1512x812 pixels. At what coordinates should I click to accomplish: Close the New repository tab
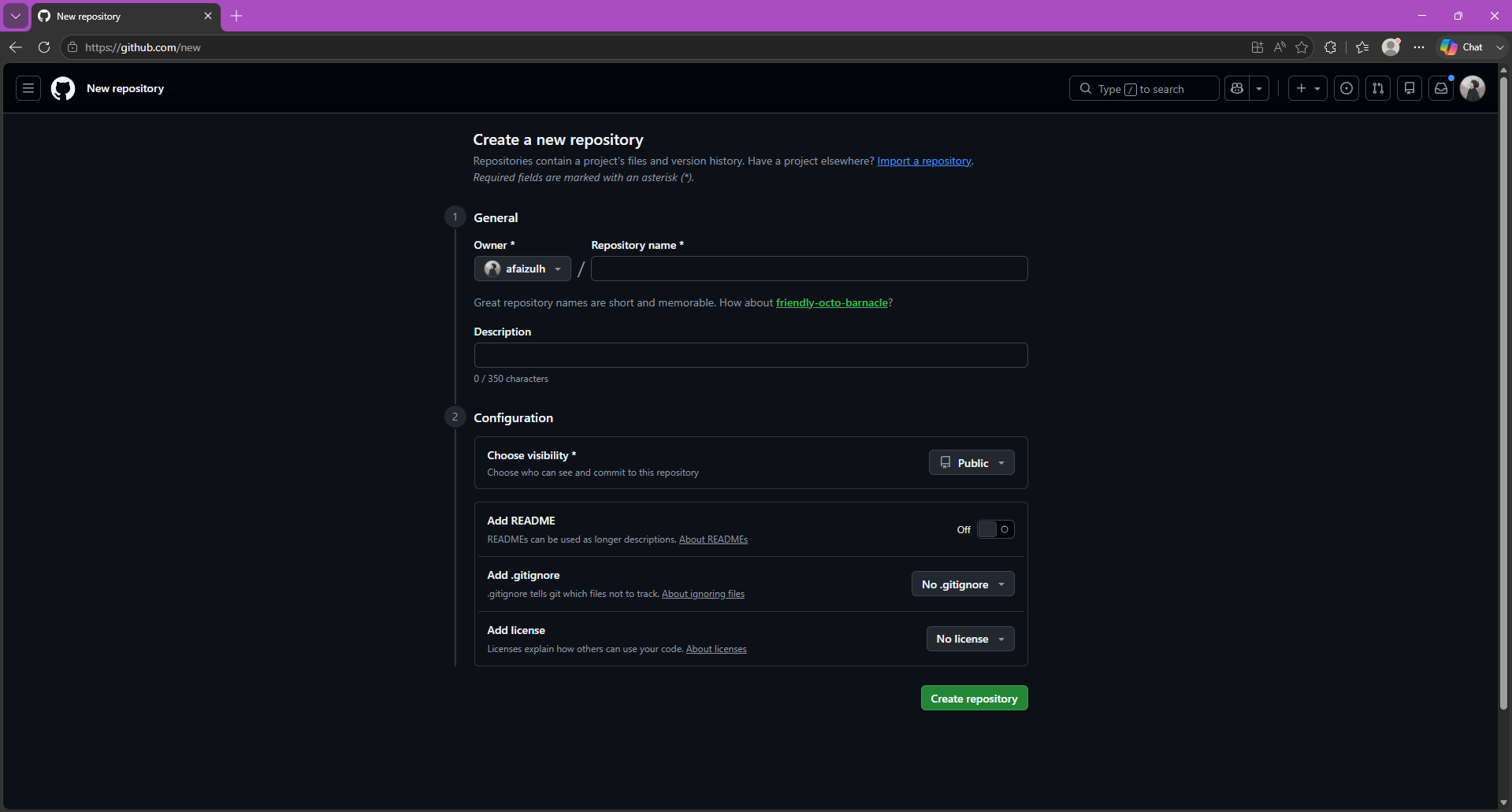point(208,16)
